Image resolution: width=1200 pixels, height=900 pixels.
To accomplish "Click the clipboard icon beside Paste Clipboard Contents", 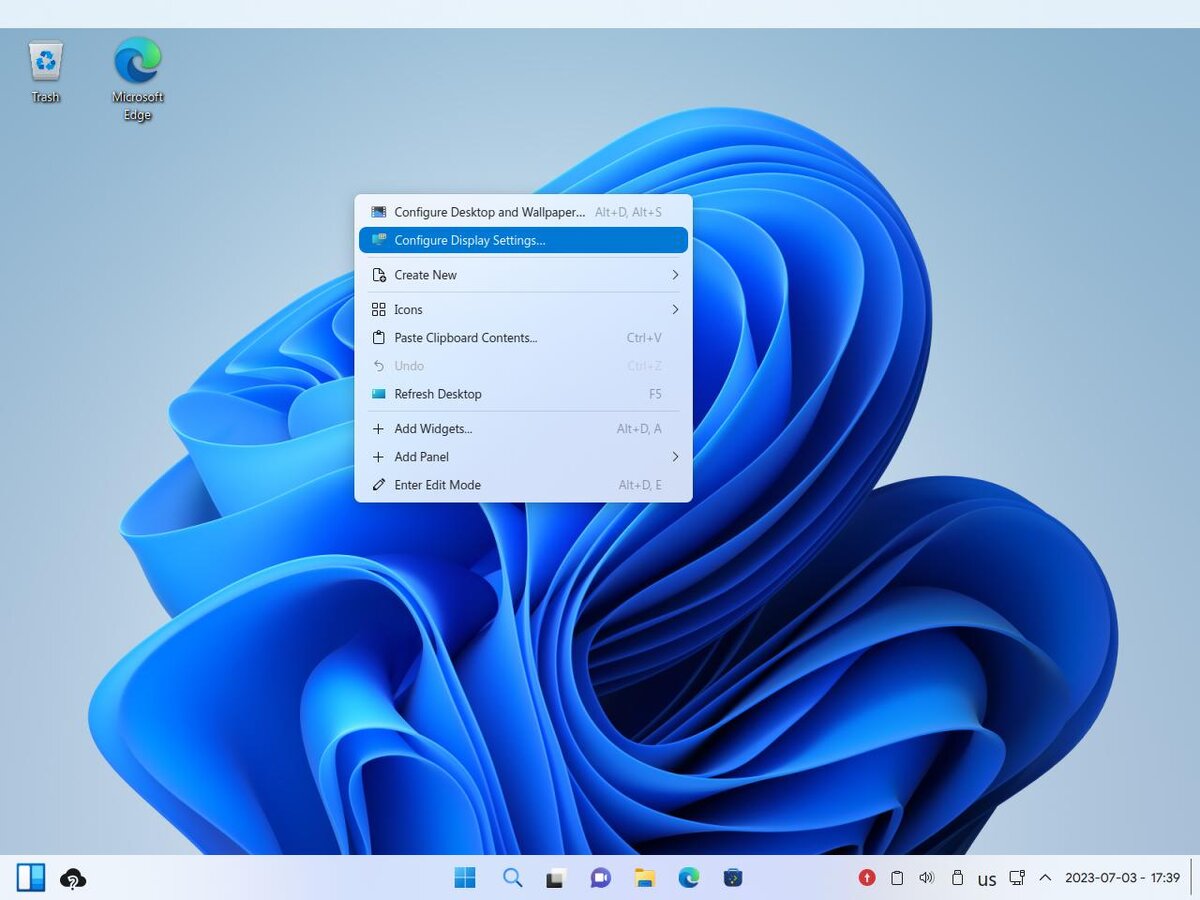I will pyautogui.click(x=378, y=338).
